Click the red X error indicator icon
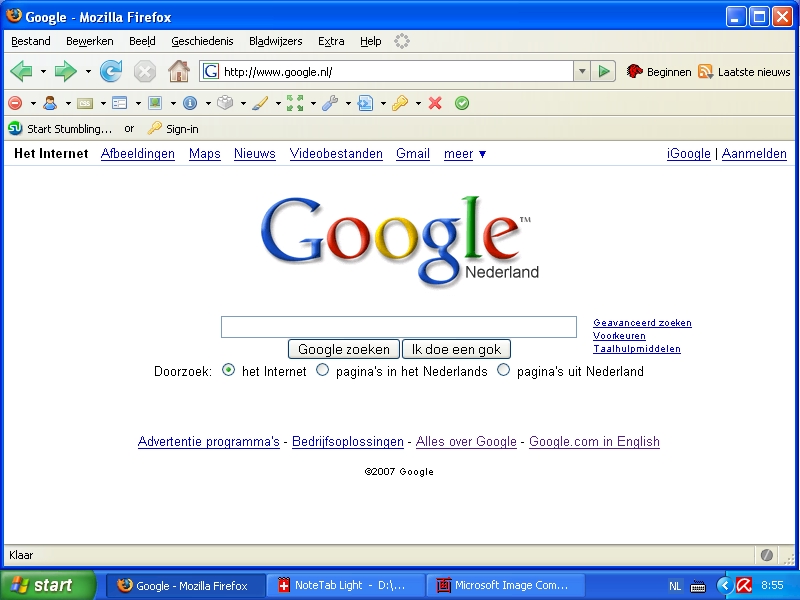 point(435,103)
